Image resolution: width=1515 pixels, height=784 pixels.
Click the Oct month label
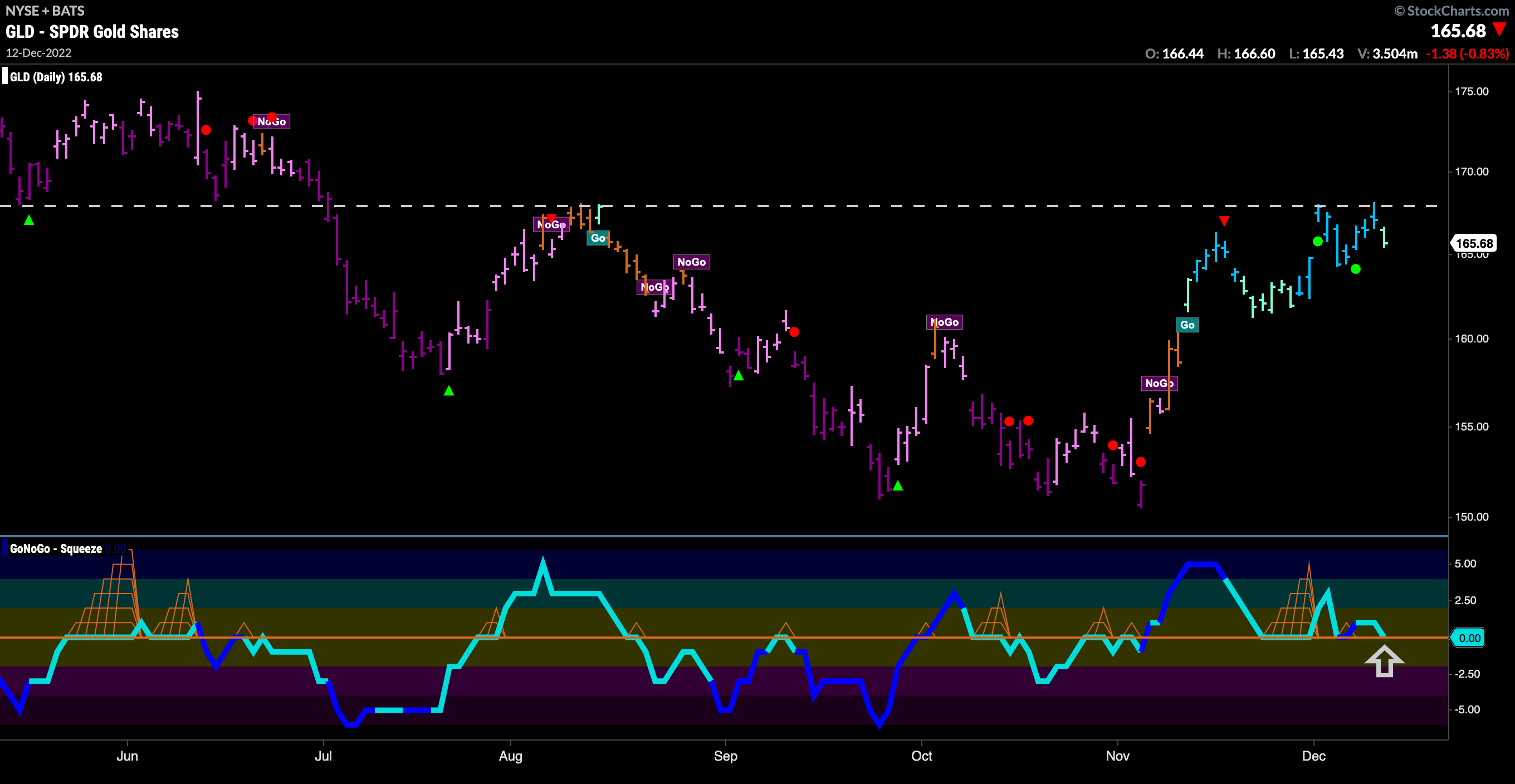[921, 756]
